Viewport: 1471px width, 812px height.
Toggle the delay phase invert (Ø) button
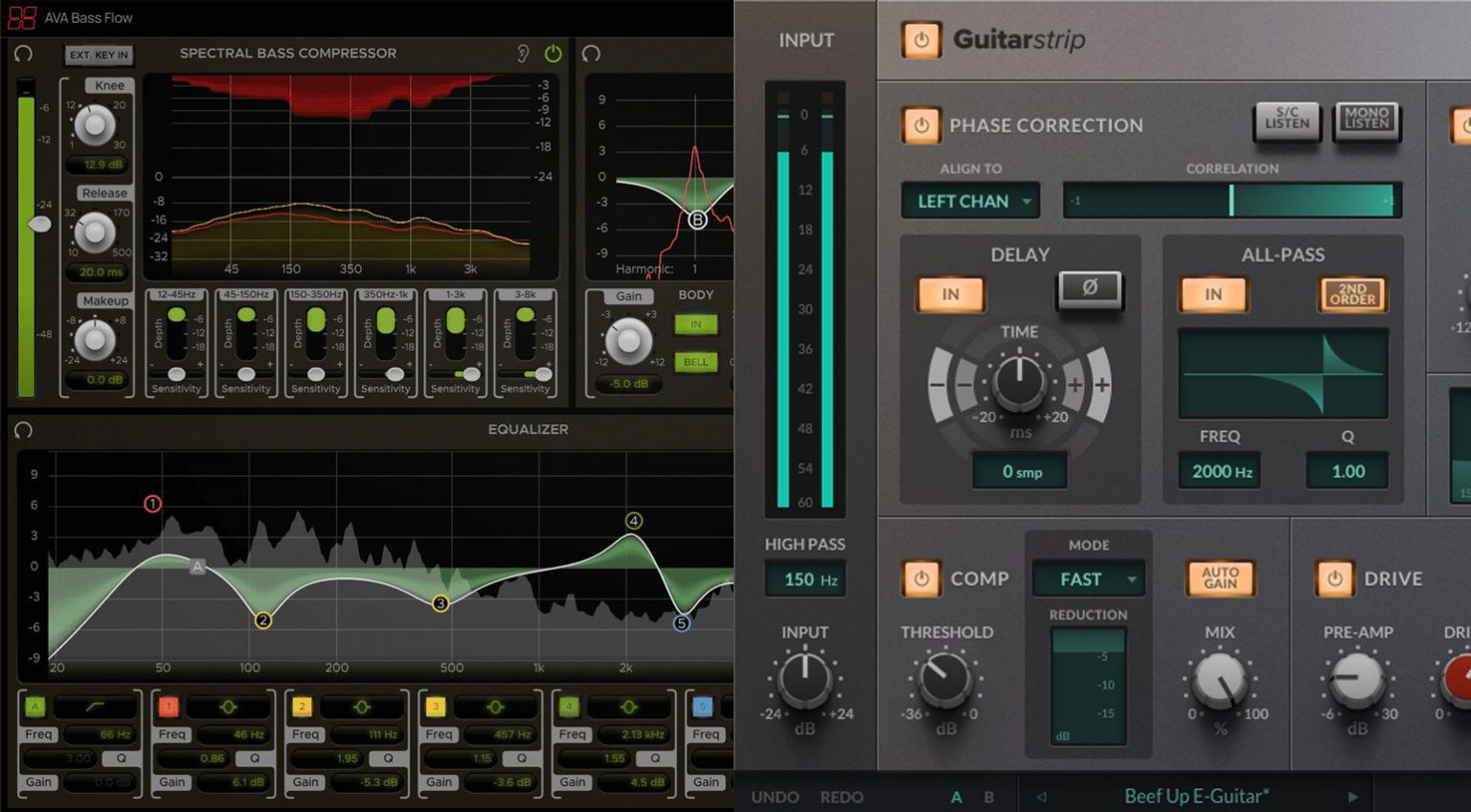click(x=1089, y=288)
